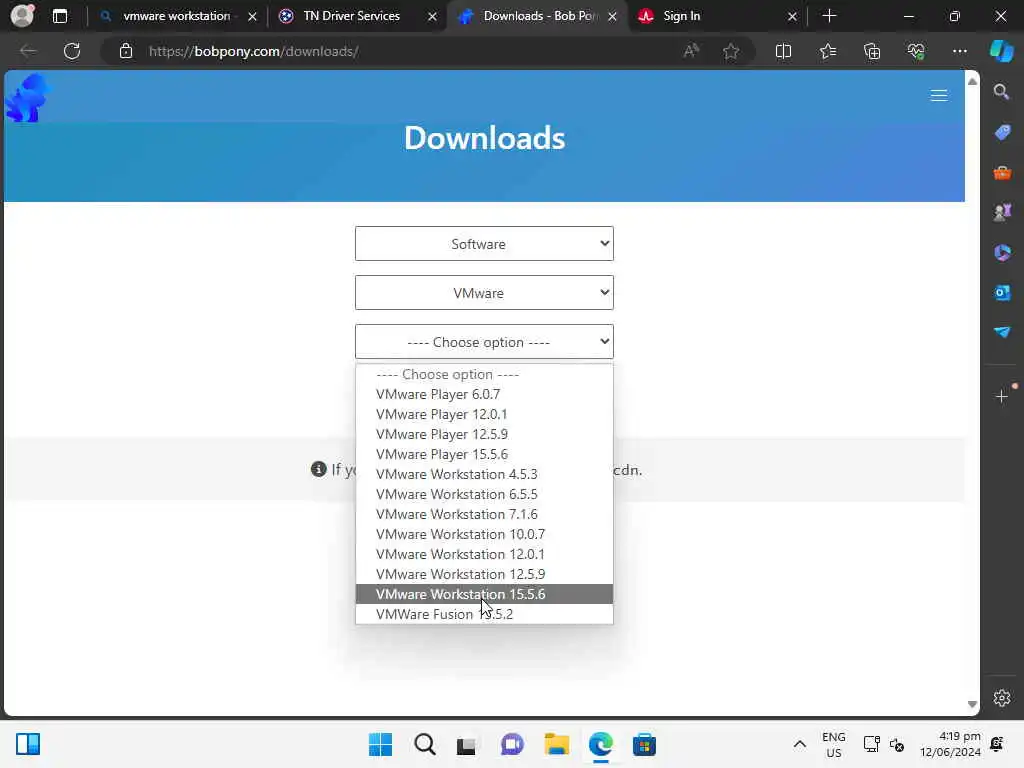Show hidden system tray icons
Viewport: 1024px width, 768px height.
799,744
